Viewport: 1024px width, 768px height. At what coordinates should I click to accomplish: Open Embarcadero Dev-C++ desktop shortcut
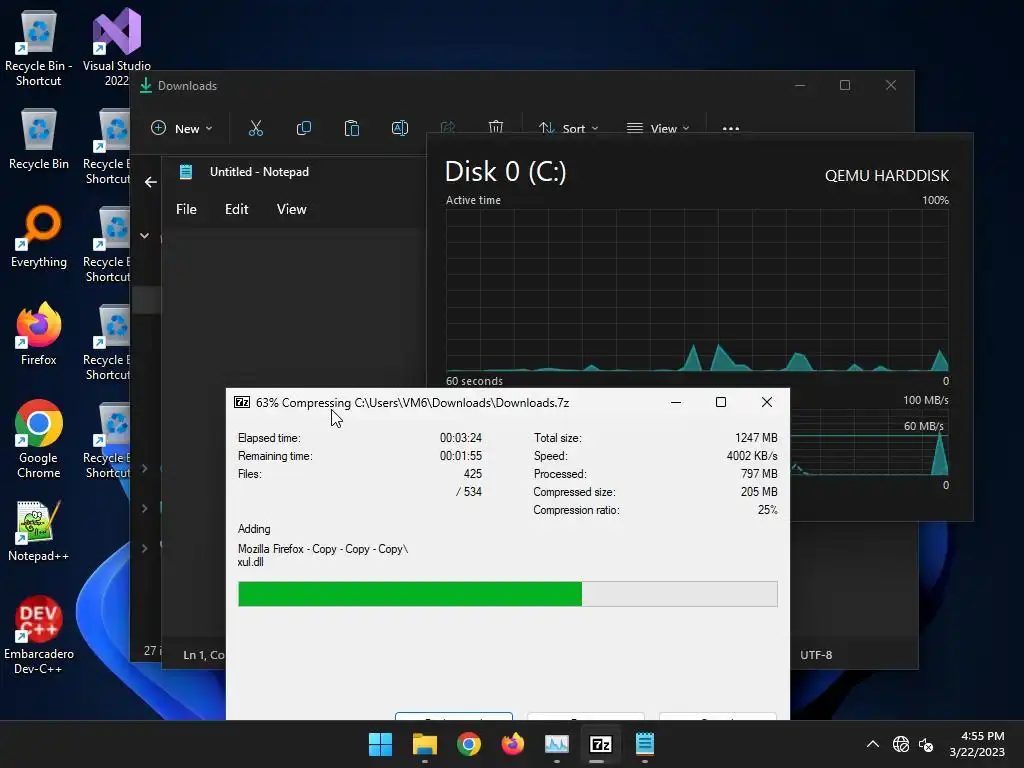[39, 635]
